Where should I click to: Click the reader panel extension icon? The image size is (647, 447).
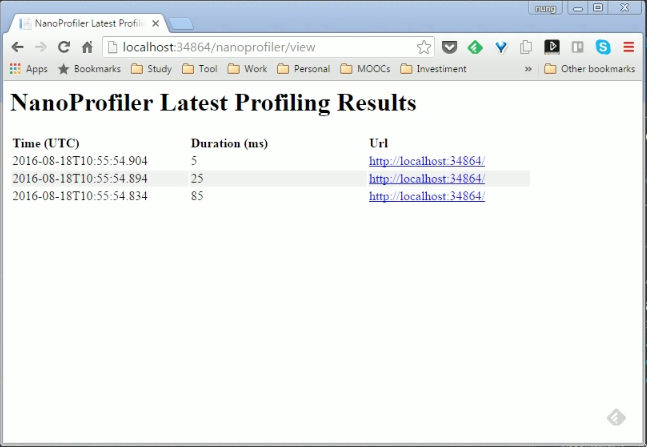click(577, 47)
